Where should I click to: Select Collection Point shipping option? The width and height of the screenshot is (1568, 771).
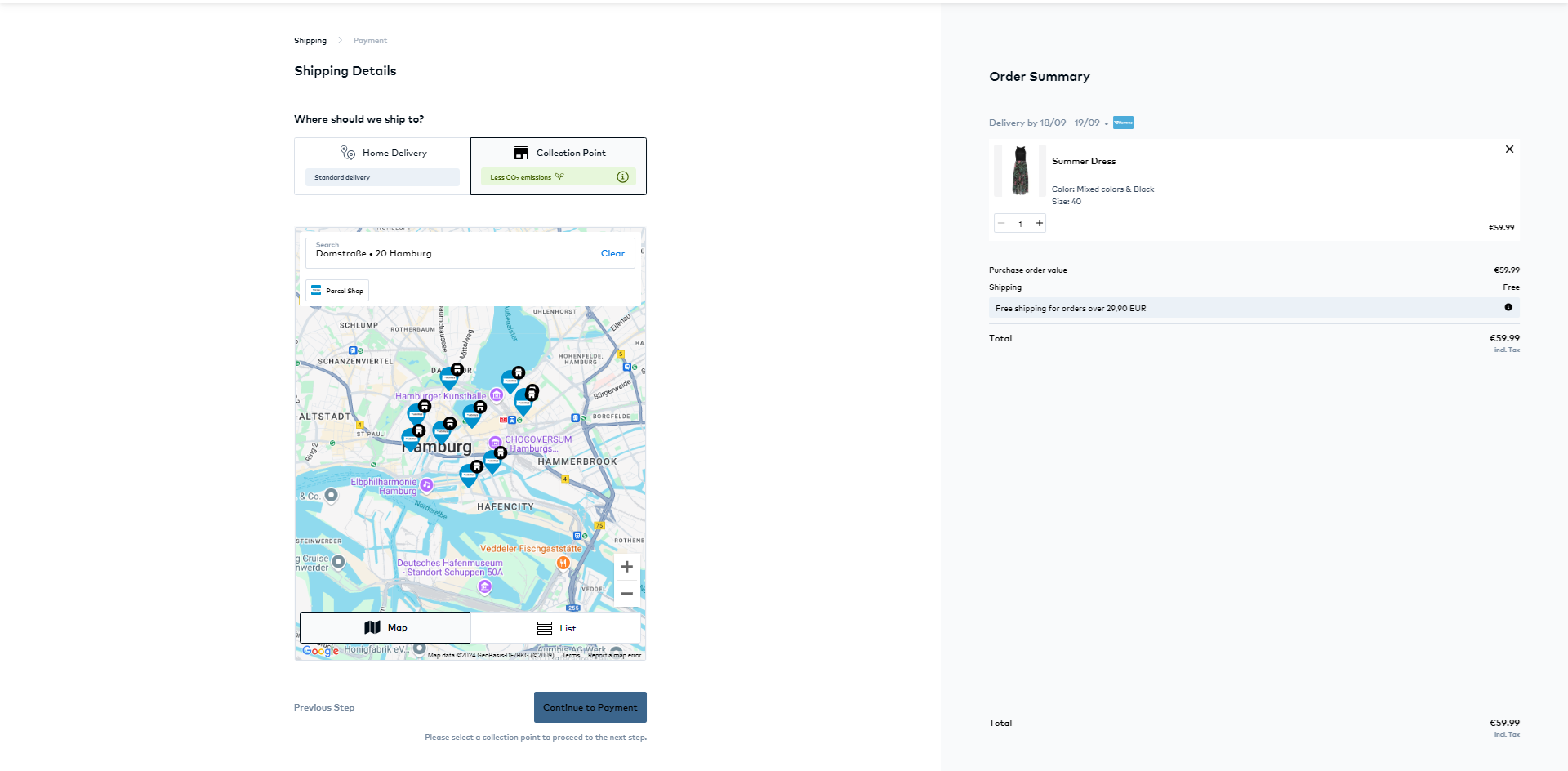pyautogui.click(x=559, y=166)
